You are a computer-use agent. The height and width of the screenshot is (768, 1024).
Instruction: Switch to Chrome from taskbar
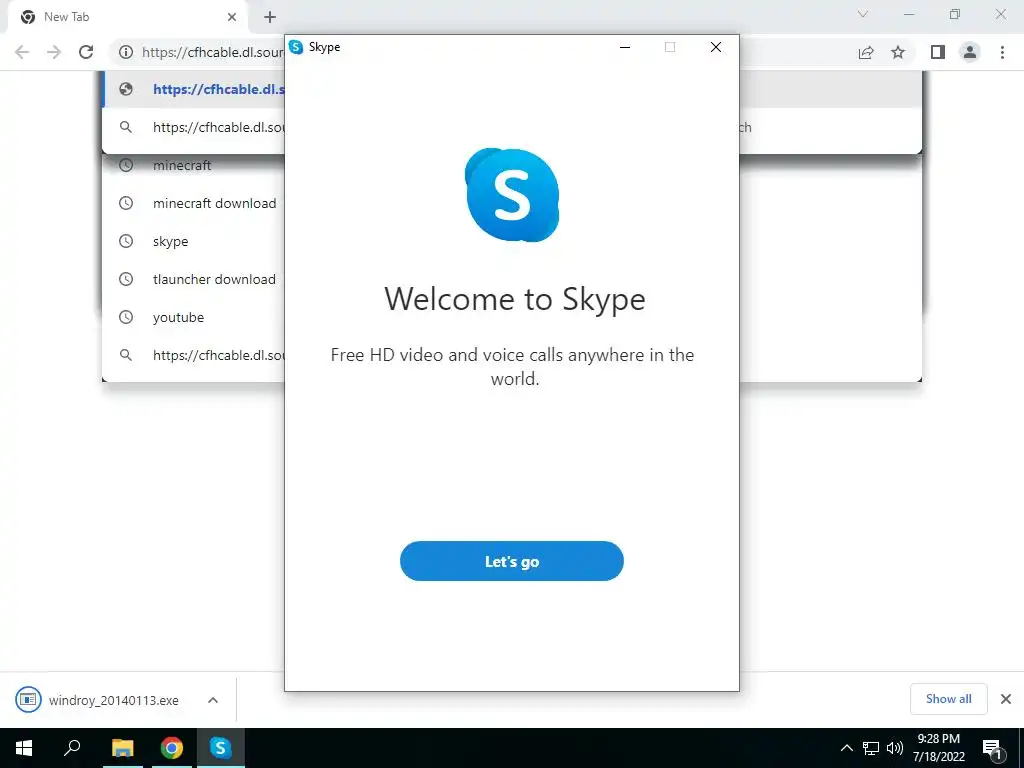tap(171, 748)
